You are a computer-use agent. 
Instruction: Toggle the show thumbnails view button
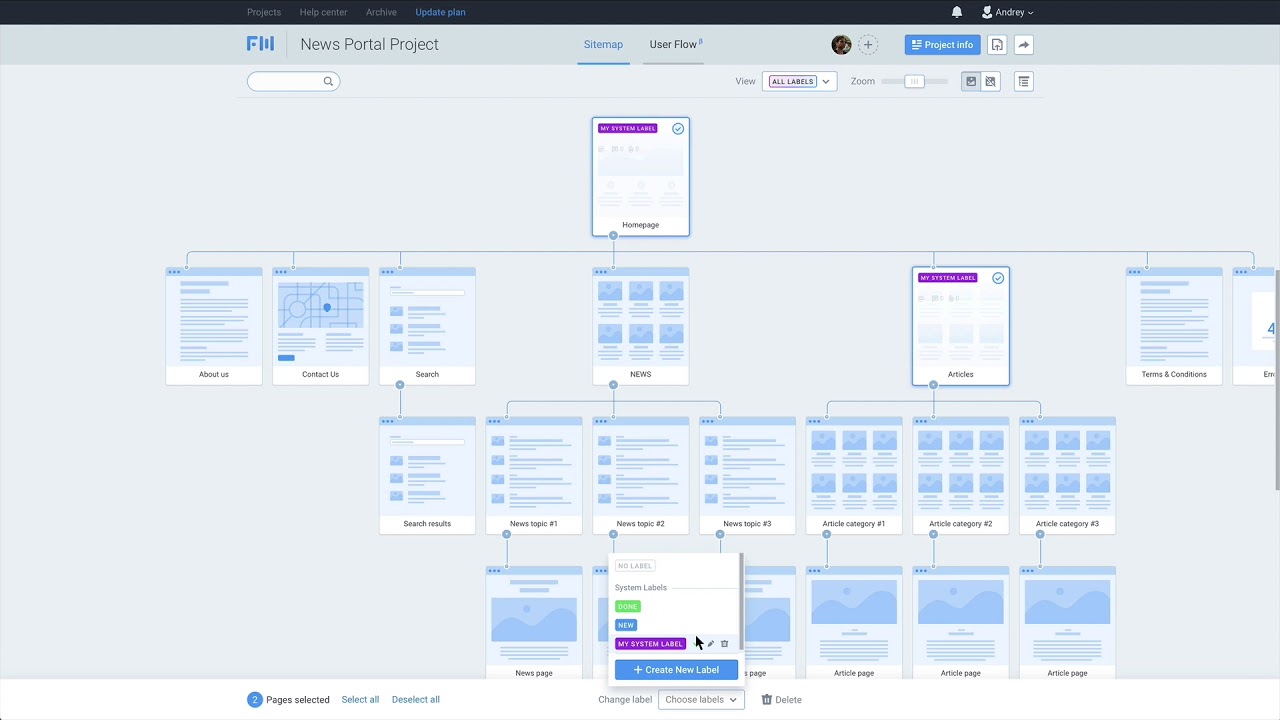click(x=970, y=82)
